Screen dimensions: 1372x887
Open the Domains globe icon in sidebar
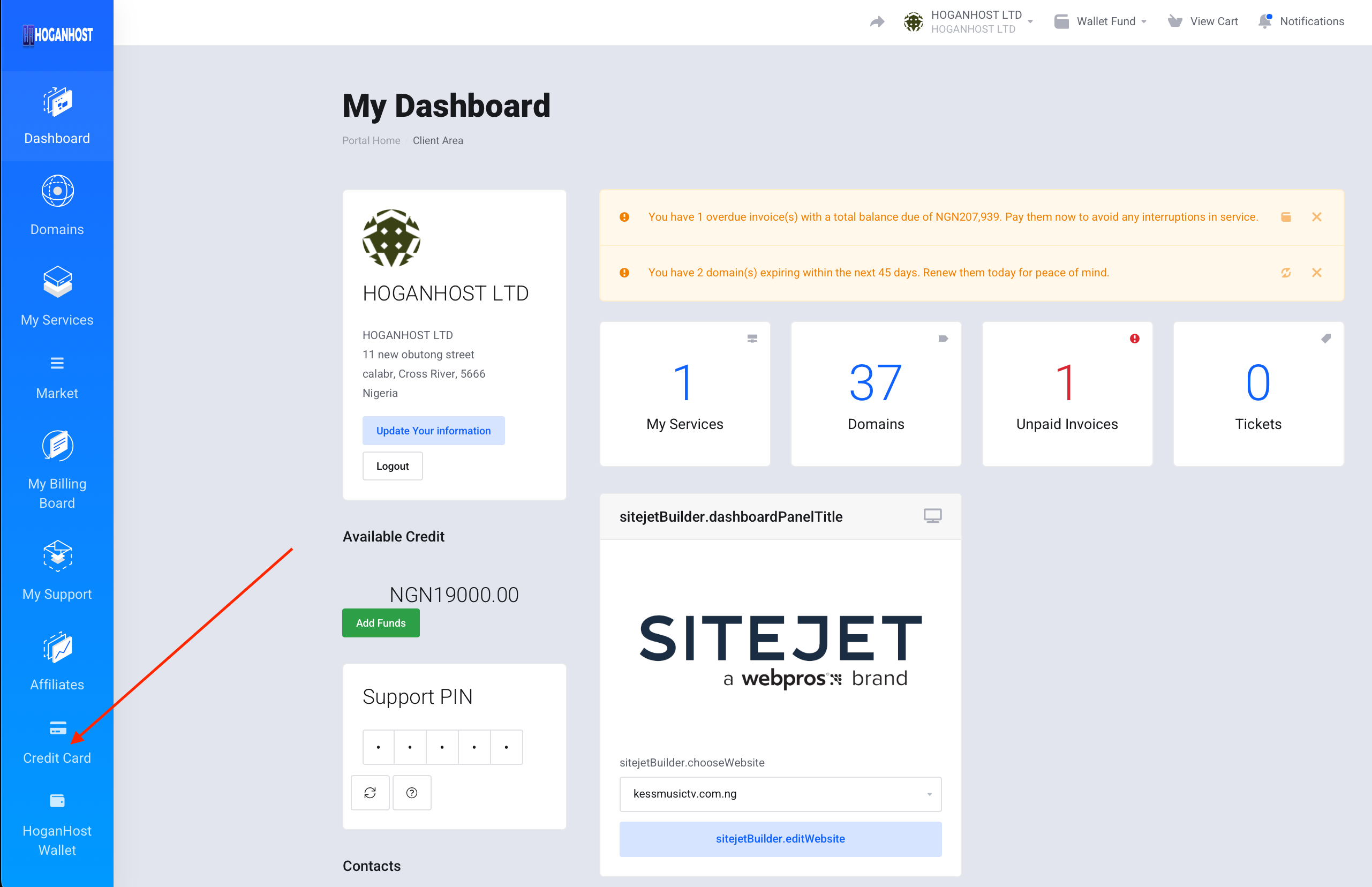coord(57,191)
